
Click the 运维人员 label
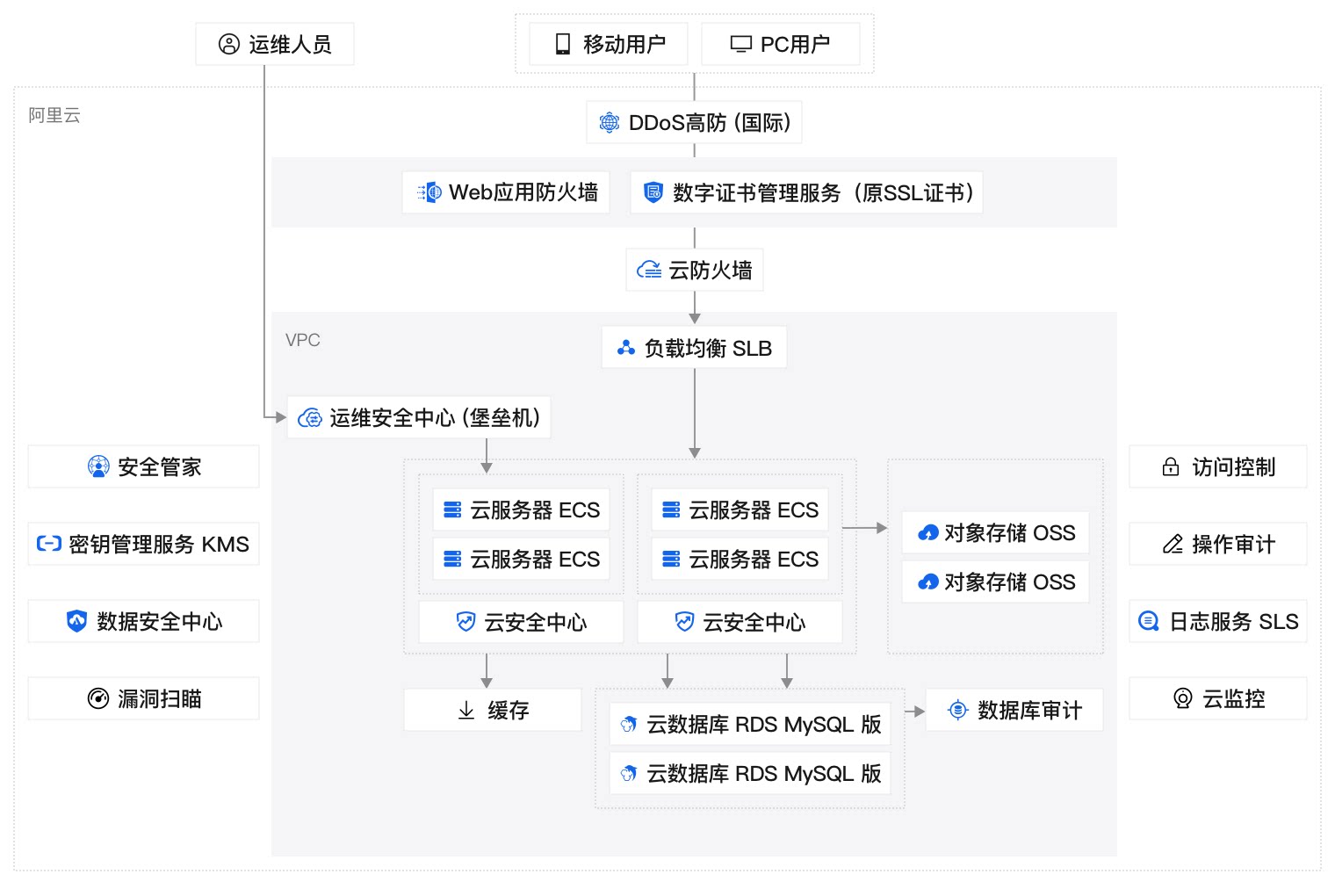(290, 44)
